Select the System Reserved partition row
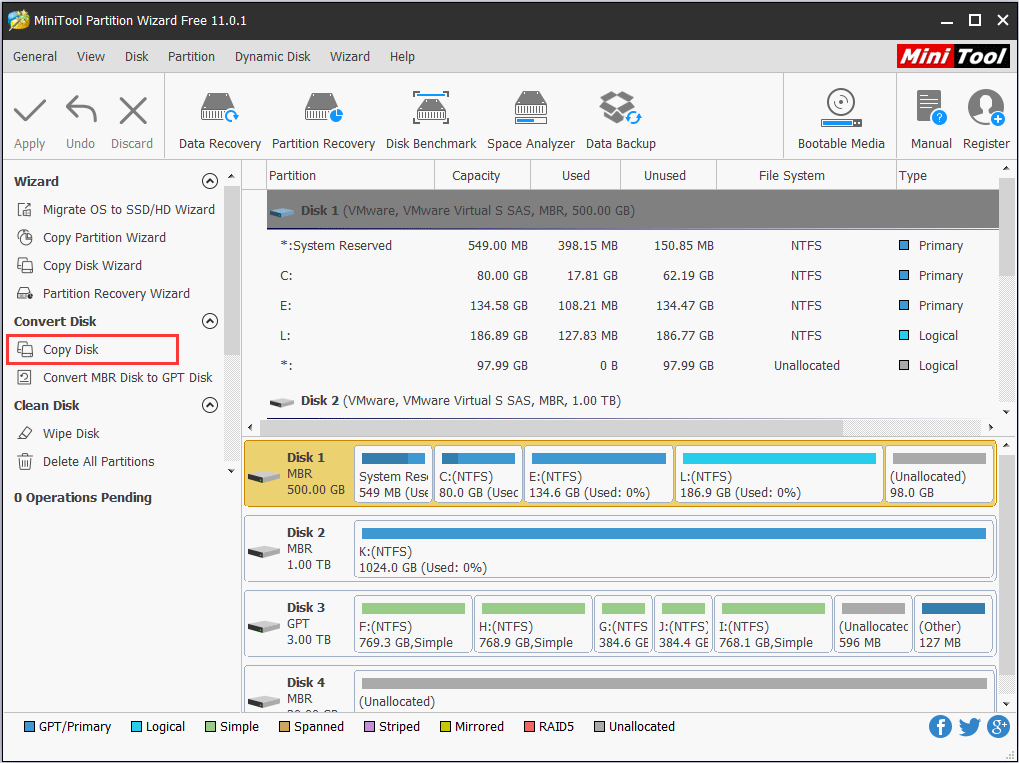Viewport: 1019px width, 763px height. coord(632,246)
